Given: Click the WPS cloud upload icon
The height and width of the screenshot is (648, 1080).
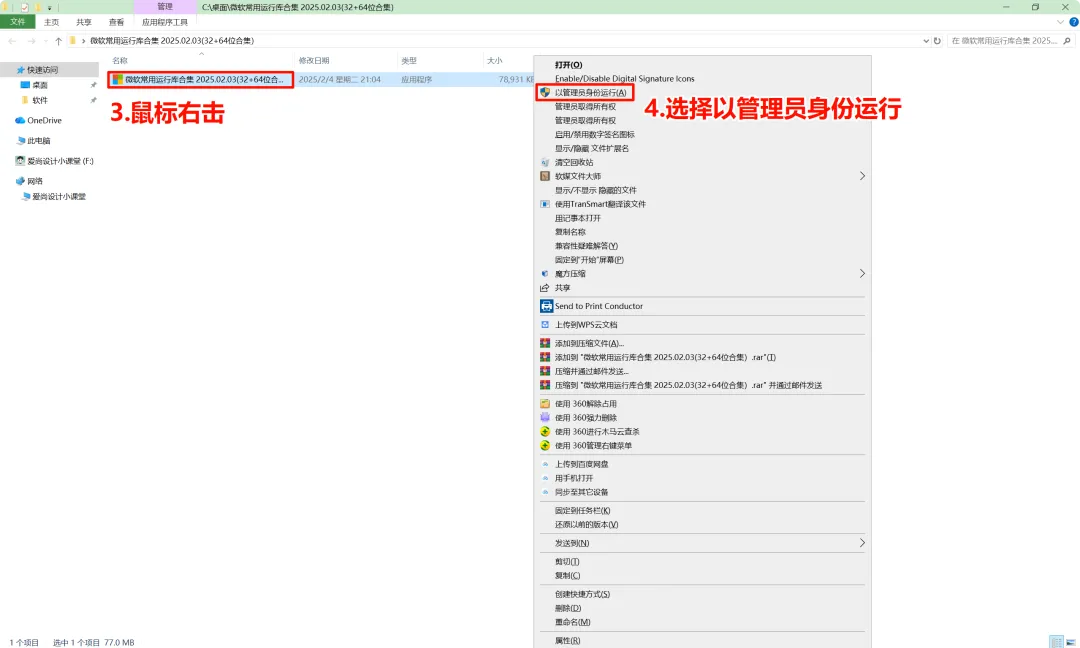Looking at the screenshot, I should [545, 325].
